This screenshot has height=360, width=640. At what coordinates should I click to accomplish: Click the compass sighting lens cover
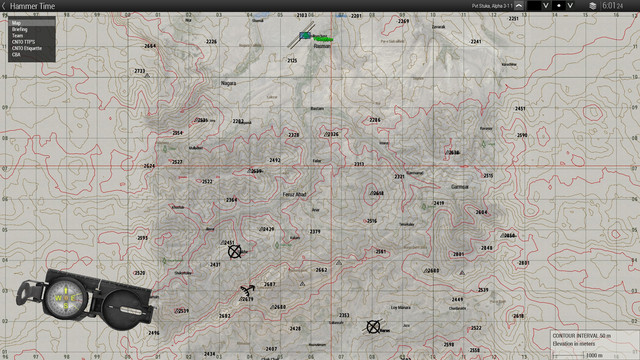126,309
